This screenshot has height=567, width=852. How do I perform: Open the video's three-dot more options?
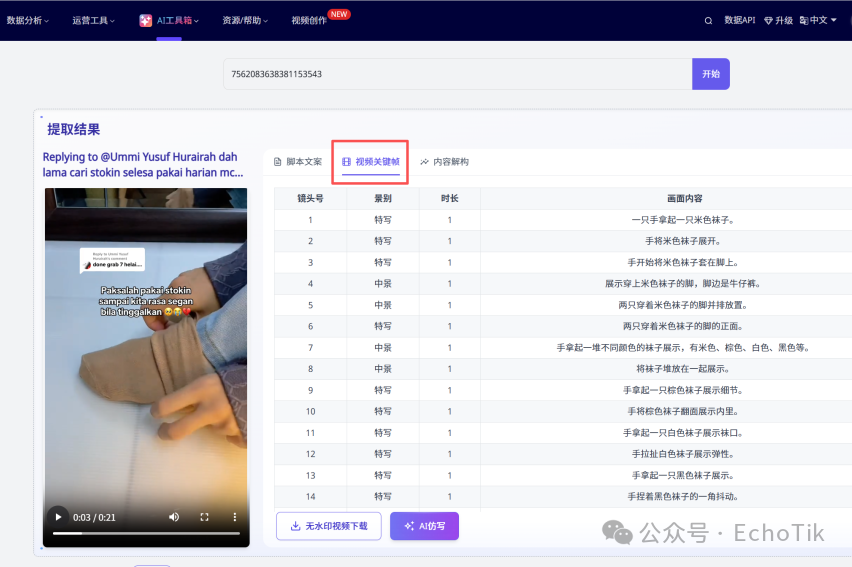235,517
